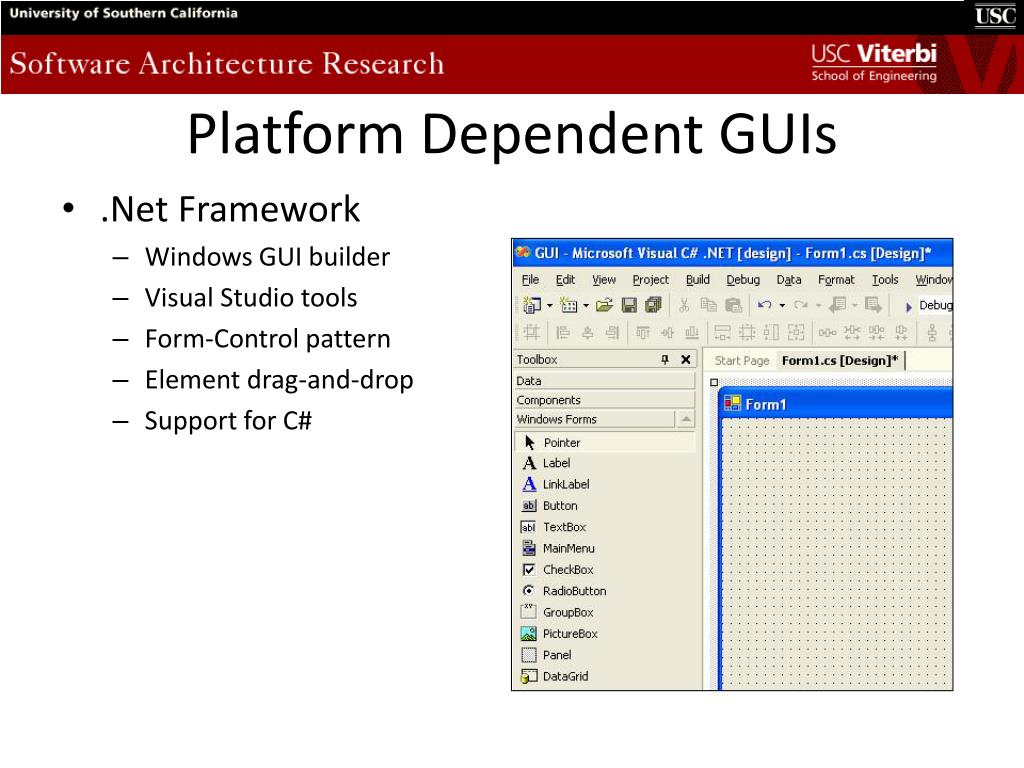
Task: Click the Save All stacked disks icon
Action: [653, 305]
